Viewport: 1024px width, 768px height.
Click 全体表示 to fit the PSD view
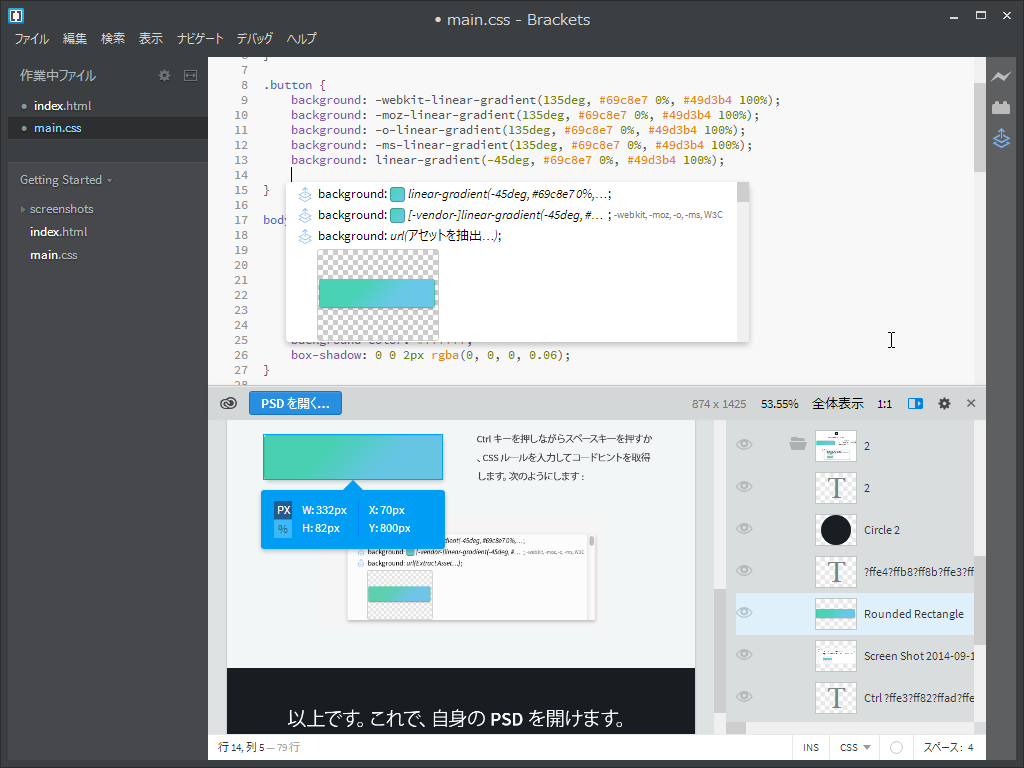pos(836,403)
